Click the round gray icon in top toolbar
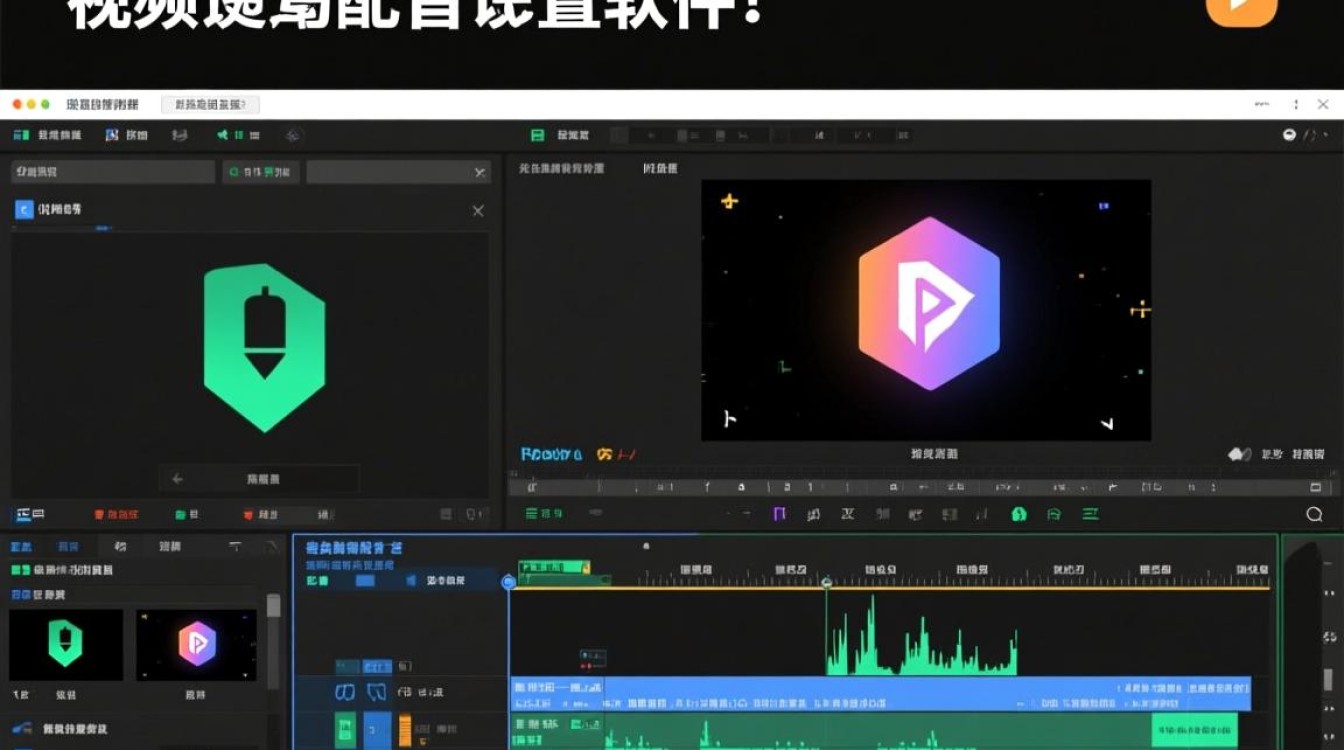Viewport: 1344px width, 750px height. click(x=293, y=135)
